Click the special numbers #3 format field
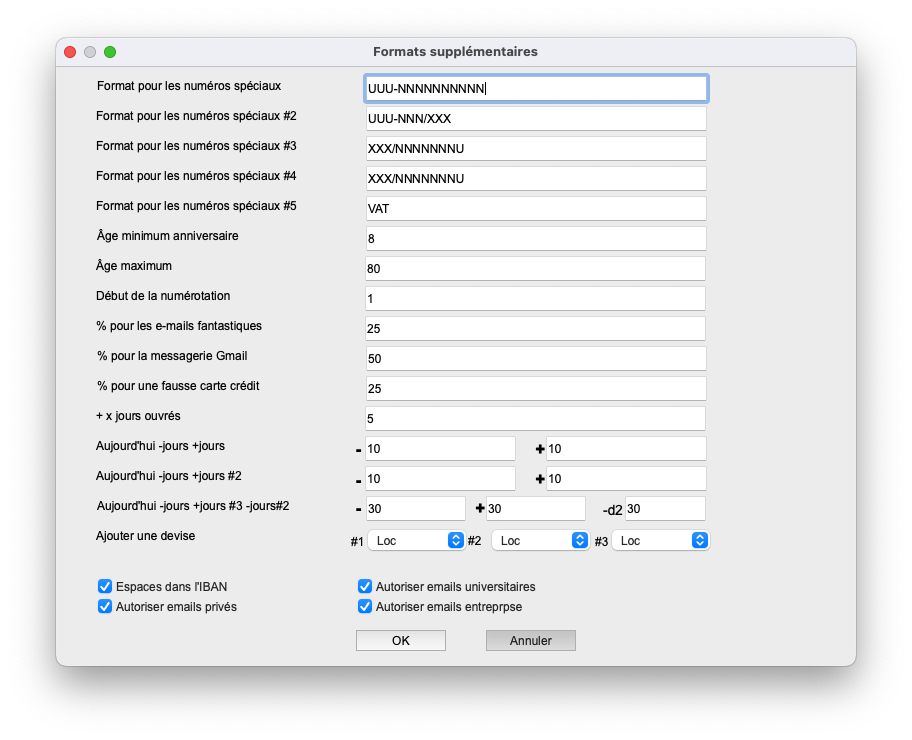912x740 pixels. (536, 148)
